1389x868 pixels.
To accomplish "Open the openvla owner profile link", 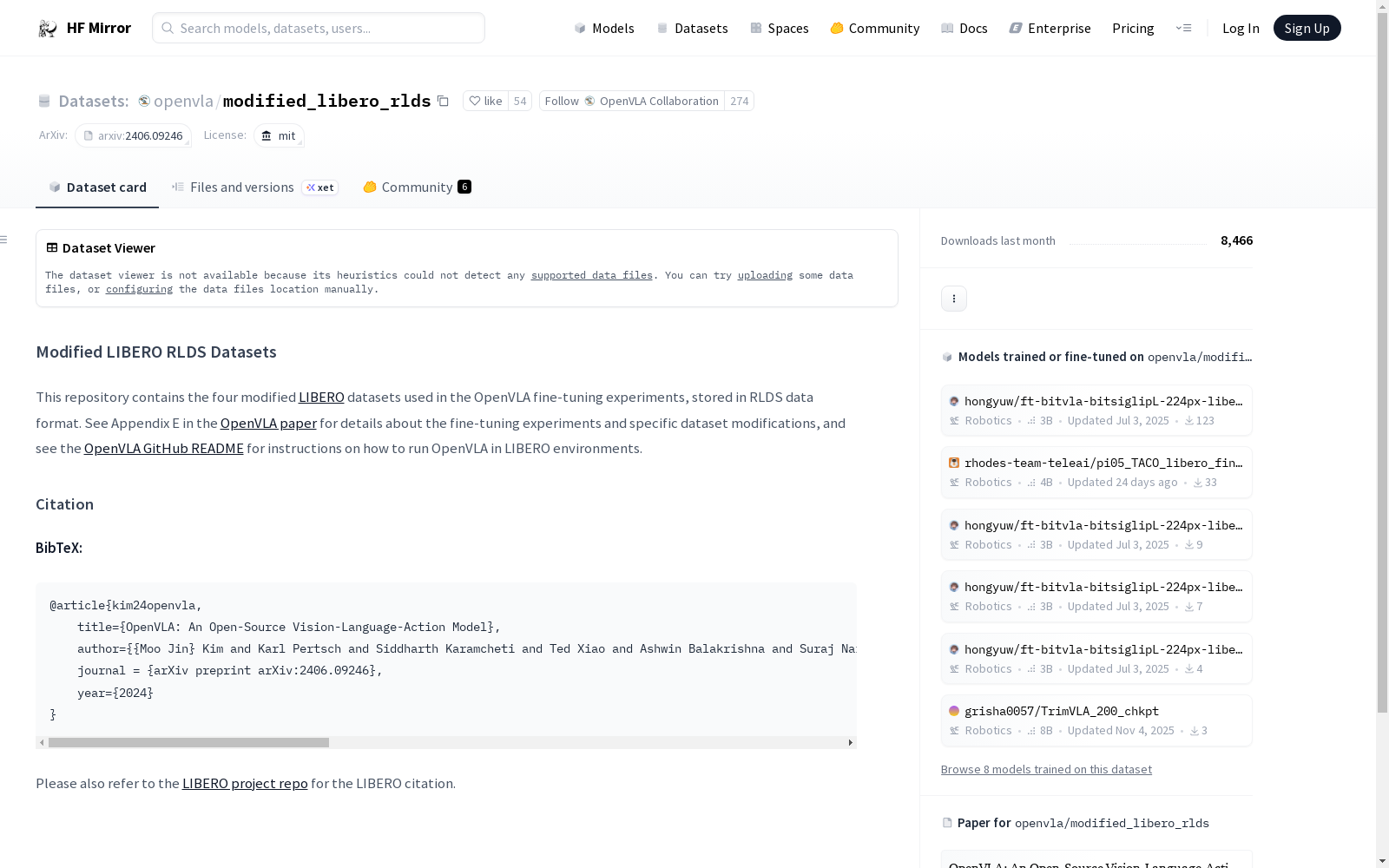I will click(x=183, y=101).
